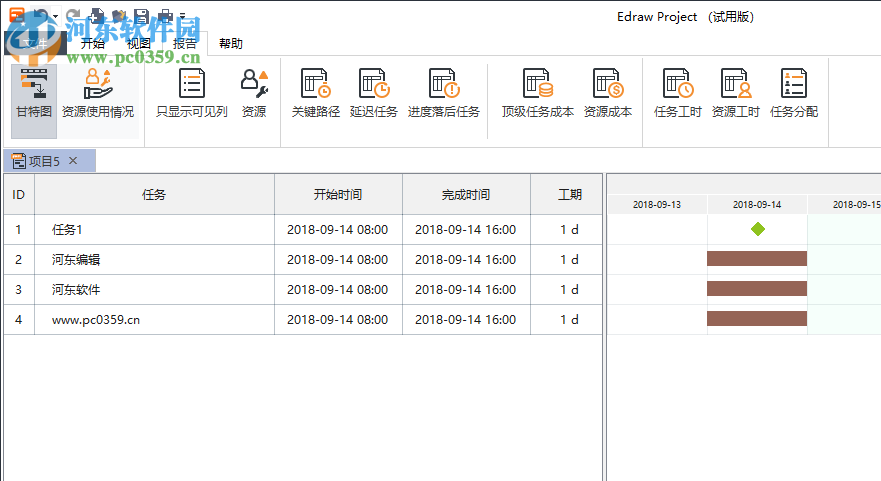
Task: Click the 开始时间 (Start time) column header
Action: (338, 194)
